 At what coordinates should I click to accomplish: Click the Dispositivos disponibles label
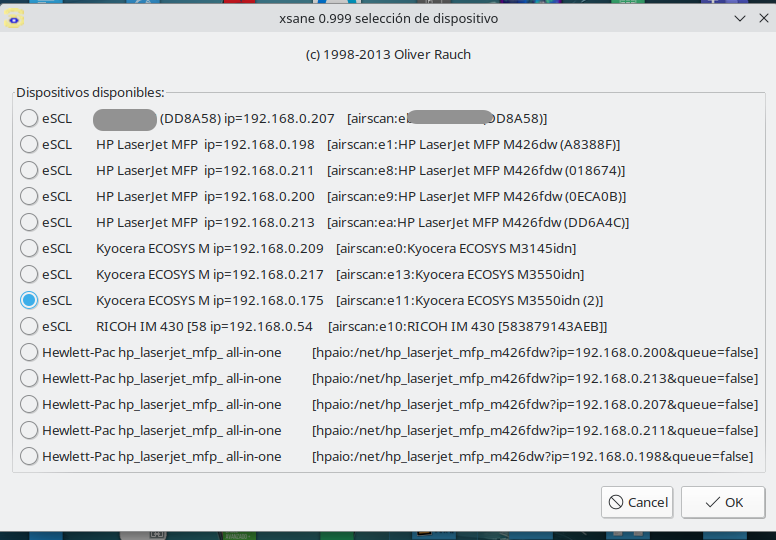click(x=90, y=93)
